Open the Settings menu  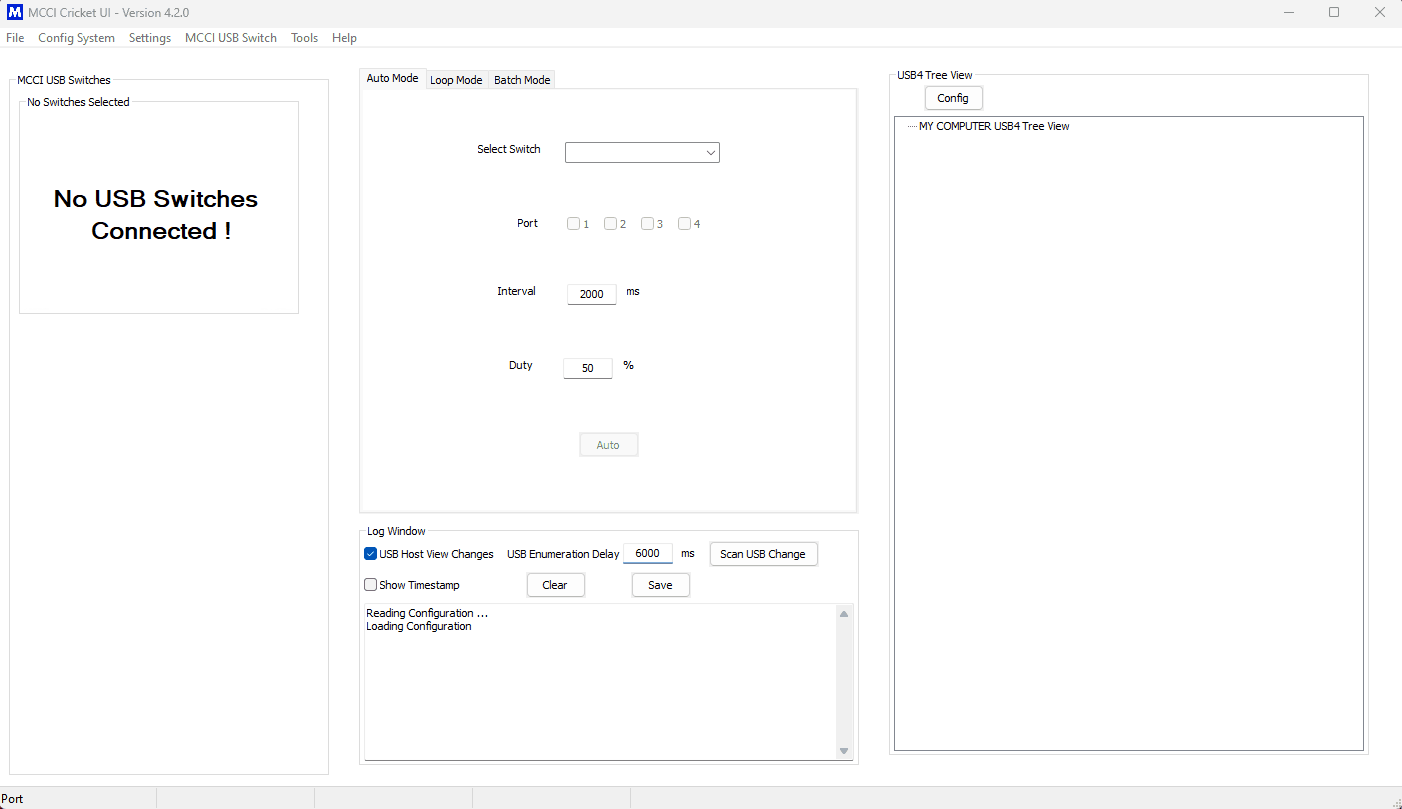(x=150, y=38)
